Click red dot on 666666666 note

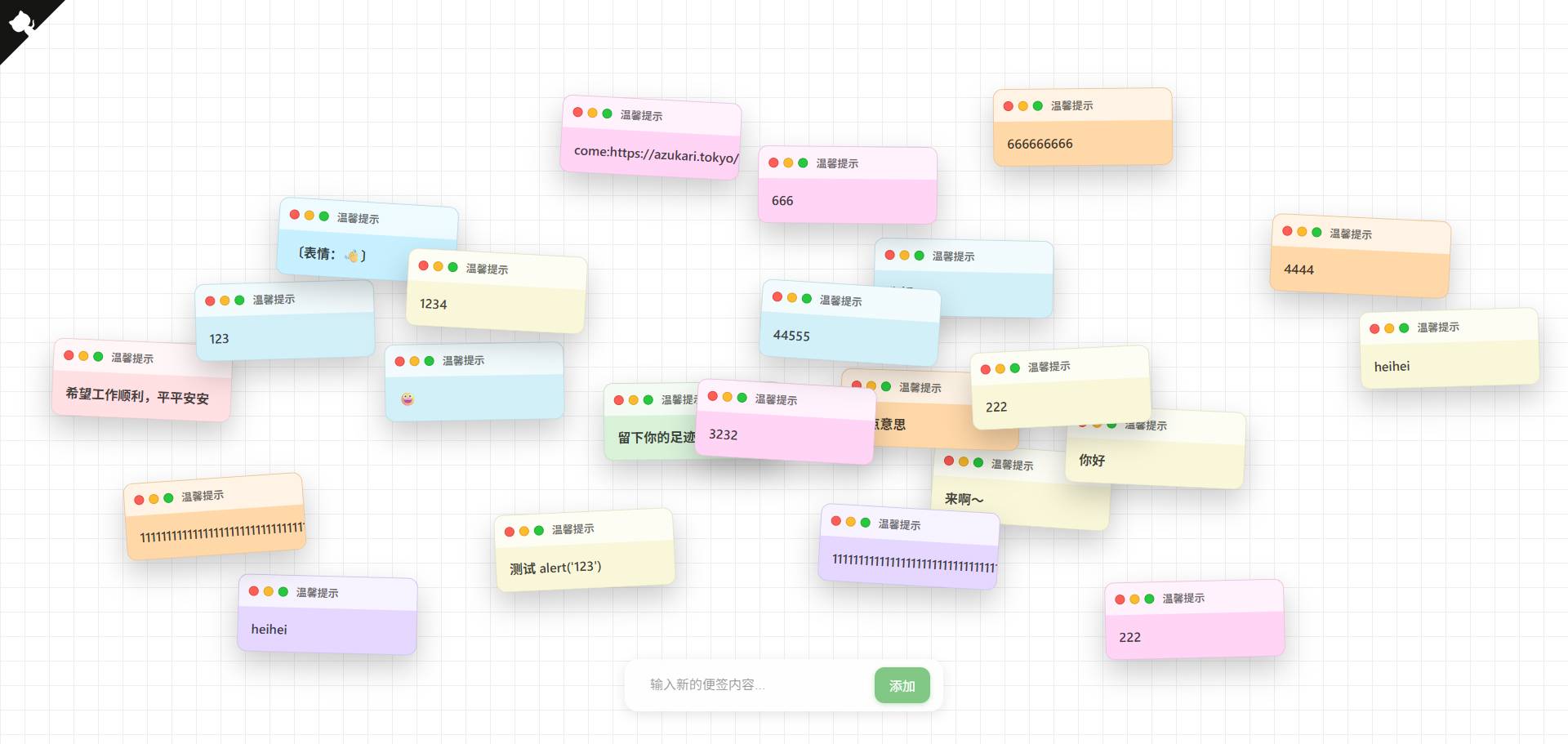point(1009,106)
